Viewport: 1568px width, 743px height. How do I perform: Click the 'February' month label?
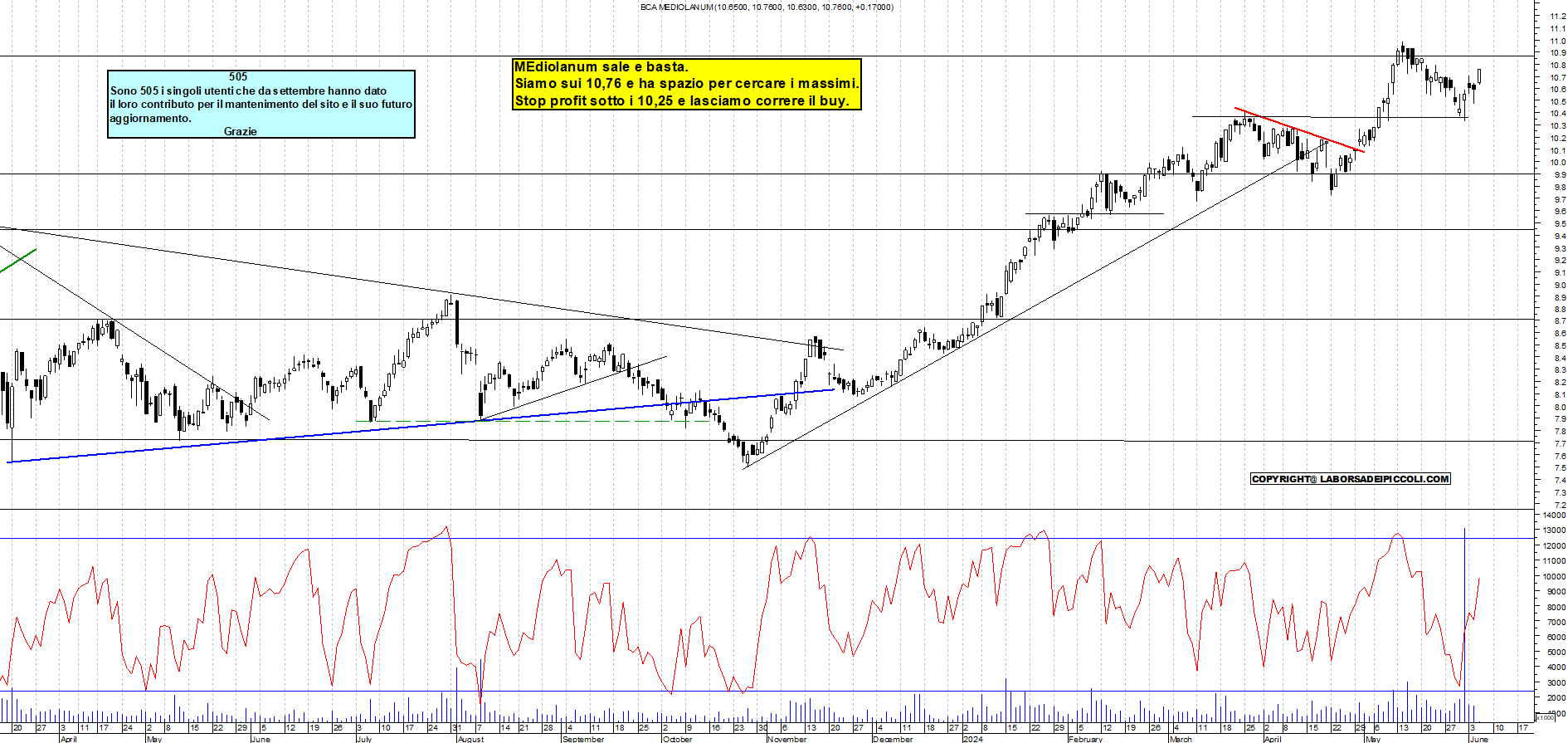pos(1086,739)
